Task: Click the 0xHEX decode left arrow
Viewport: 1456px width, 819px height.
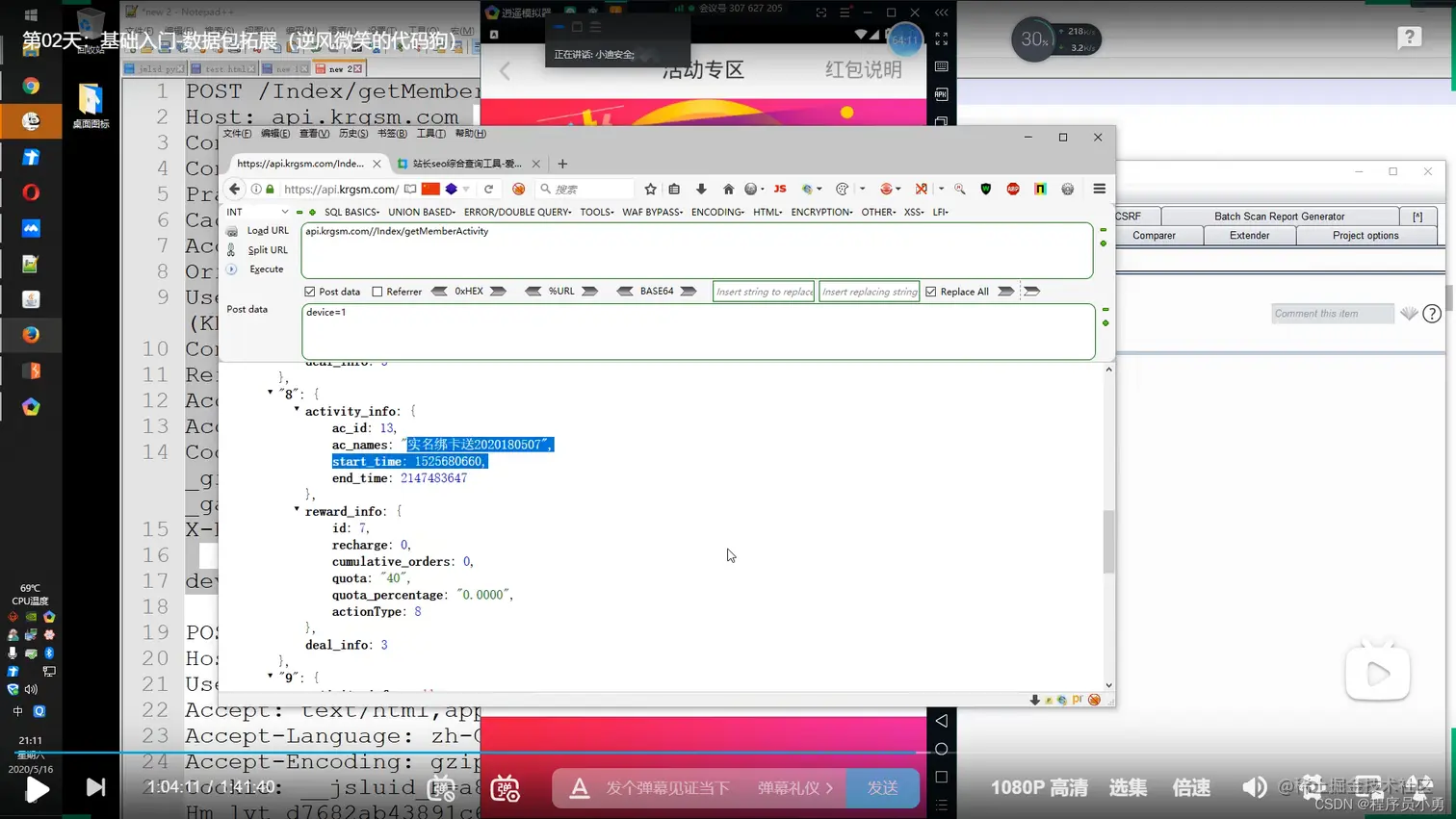Action: 439,292
